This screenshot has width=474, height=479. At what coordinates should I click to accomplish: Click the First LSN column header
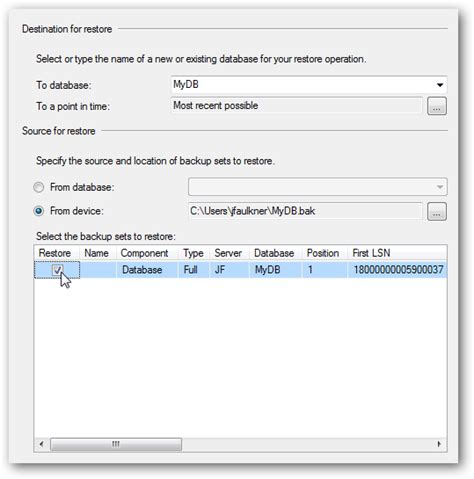[397, 253]
